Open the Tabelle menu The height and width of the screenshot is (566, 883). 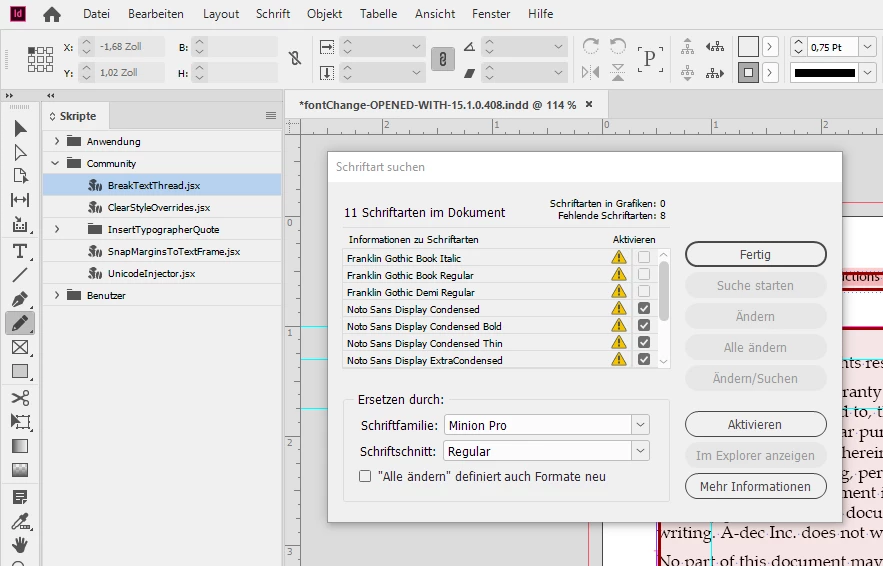(x=378, y=14)
